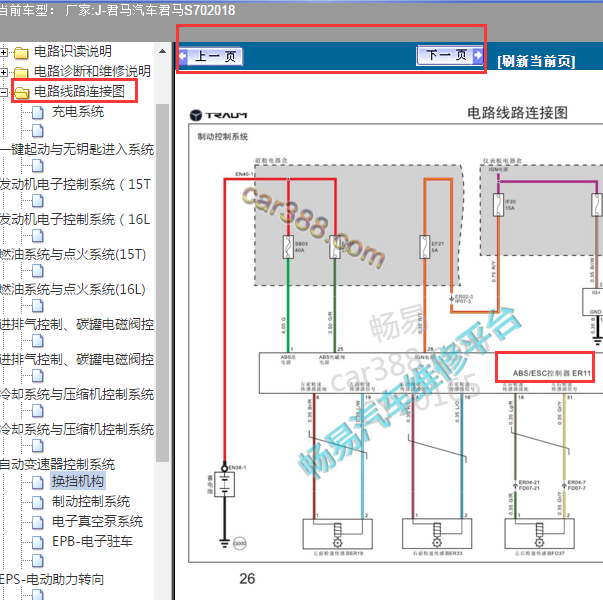603x600 pixels.
Task: Click the wheel speed sensor box ER33
Action: pos(437,534)
